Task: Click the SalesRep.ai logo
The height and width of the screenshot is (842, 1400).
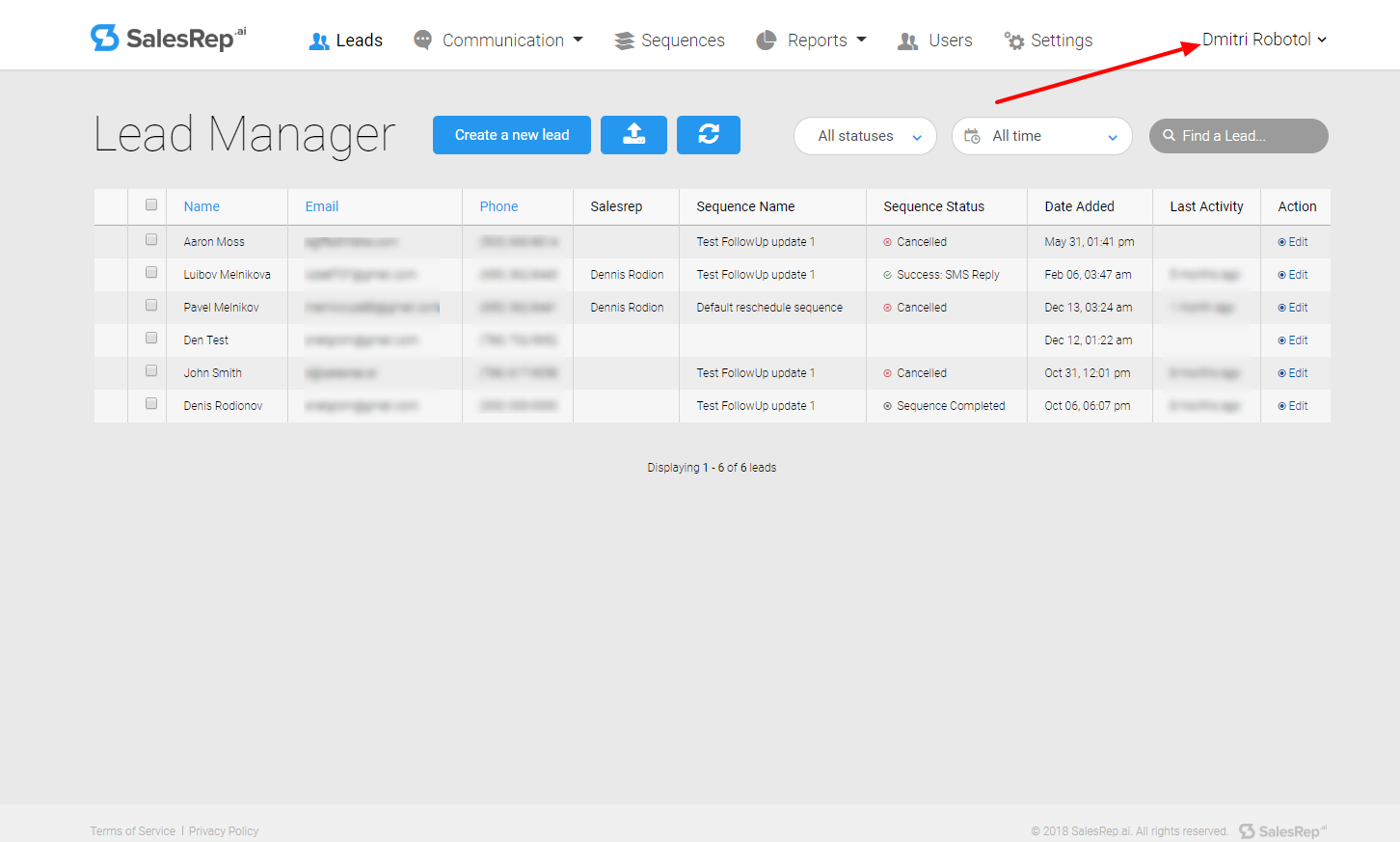Action: 169,38
